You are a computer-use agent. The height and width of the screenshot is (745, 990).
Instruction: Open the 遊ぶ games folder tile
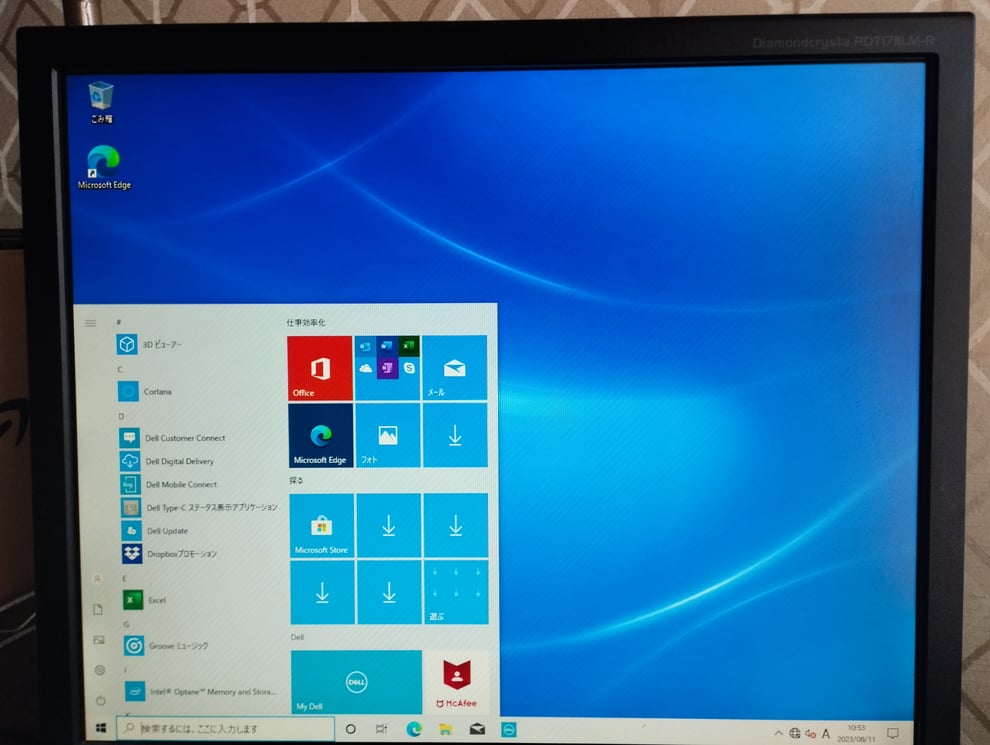click(x=456, y=592)
